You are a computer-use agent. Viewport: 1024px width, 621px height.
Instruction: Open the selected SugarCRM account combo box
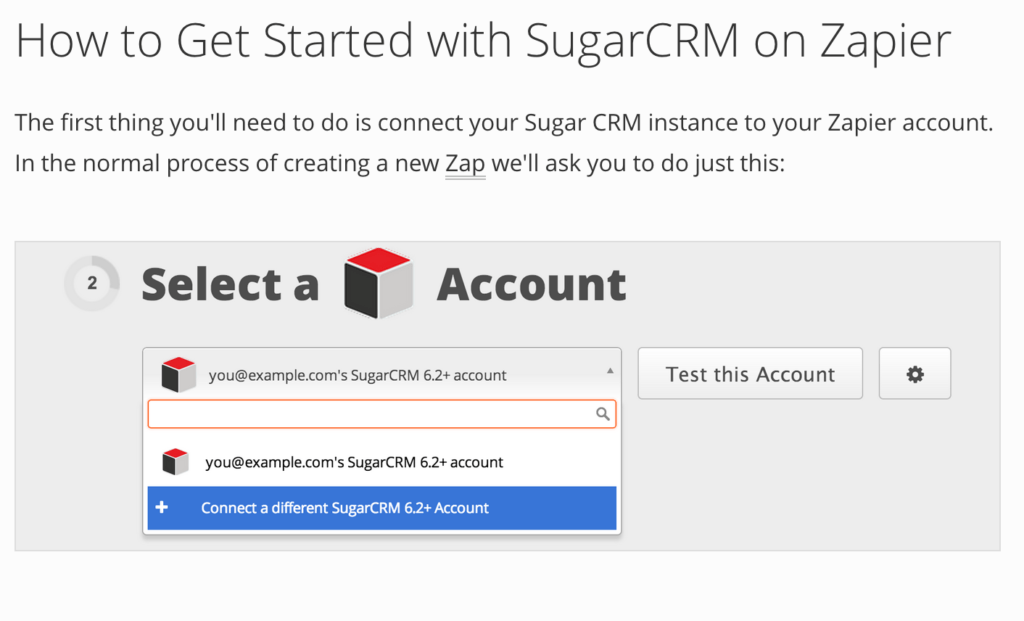380,375
